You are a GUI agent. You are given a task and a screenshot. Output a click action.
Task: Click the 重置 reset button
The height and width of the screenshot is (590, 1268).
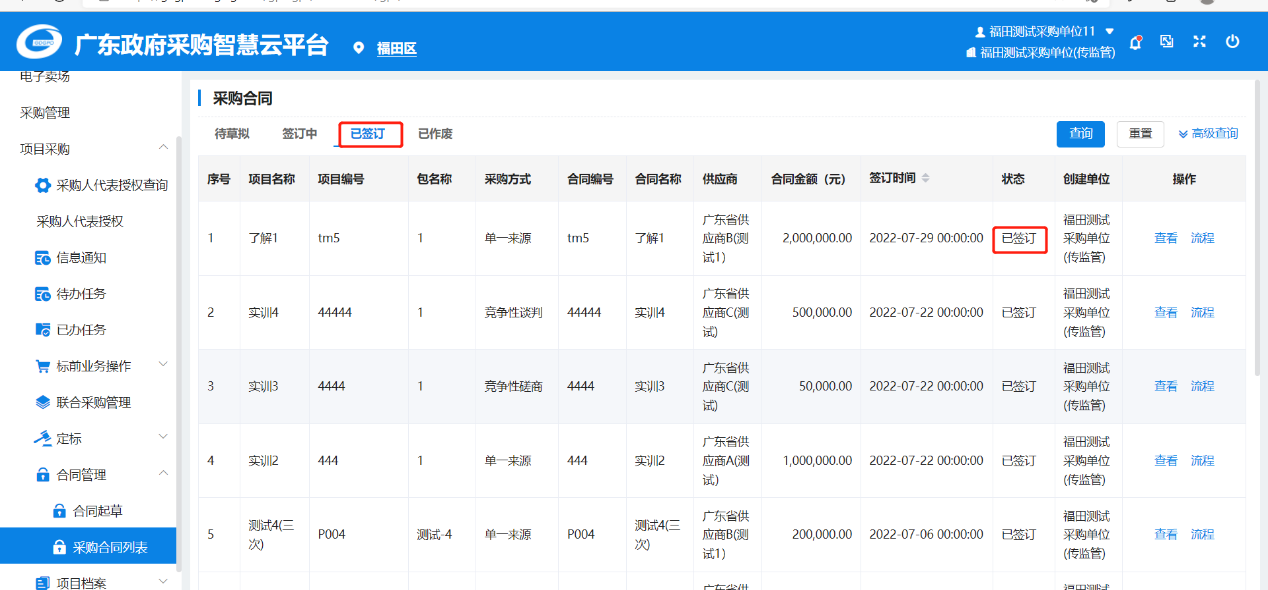[x=1140, y=134]
